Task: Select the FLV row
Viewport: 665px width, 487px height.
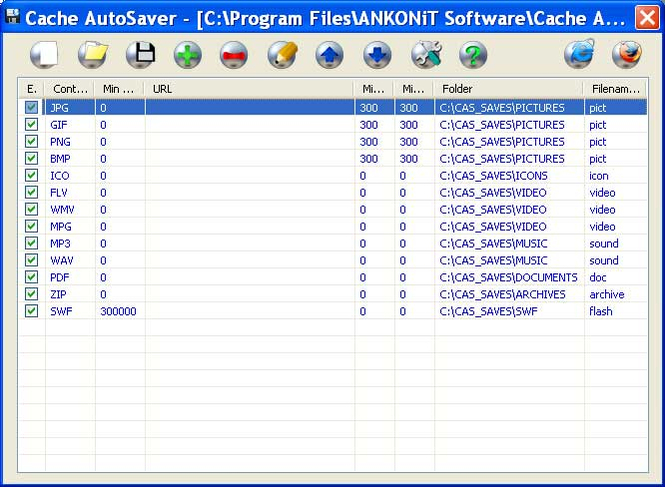Action: tap(333, 193)
